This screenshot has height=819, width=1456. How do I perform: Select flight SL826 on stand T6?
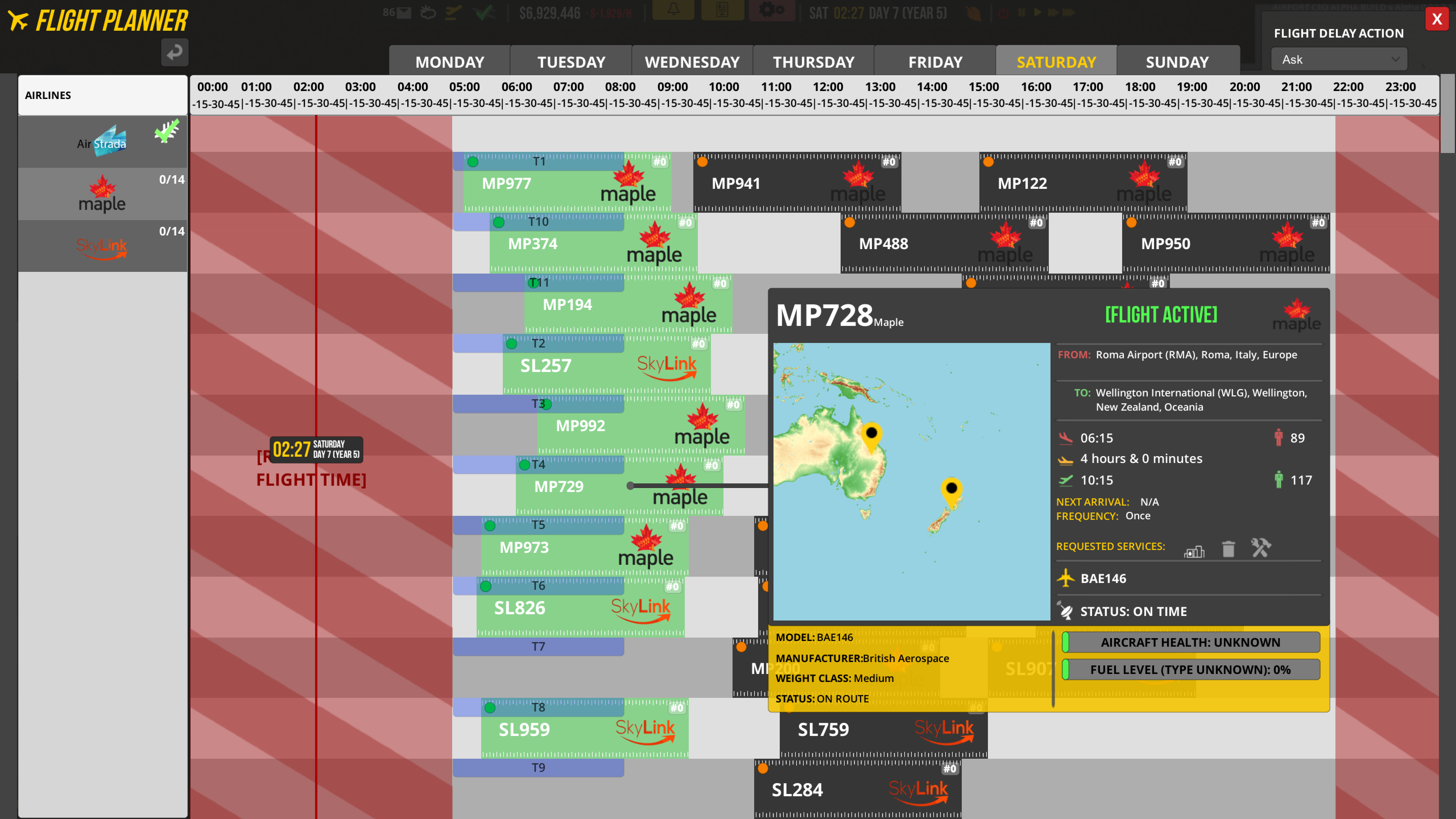pos(580,608)
